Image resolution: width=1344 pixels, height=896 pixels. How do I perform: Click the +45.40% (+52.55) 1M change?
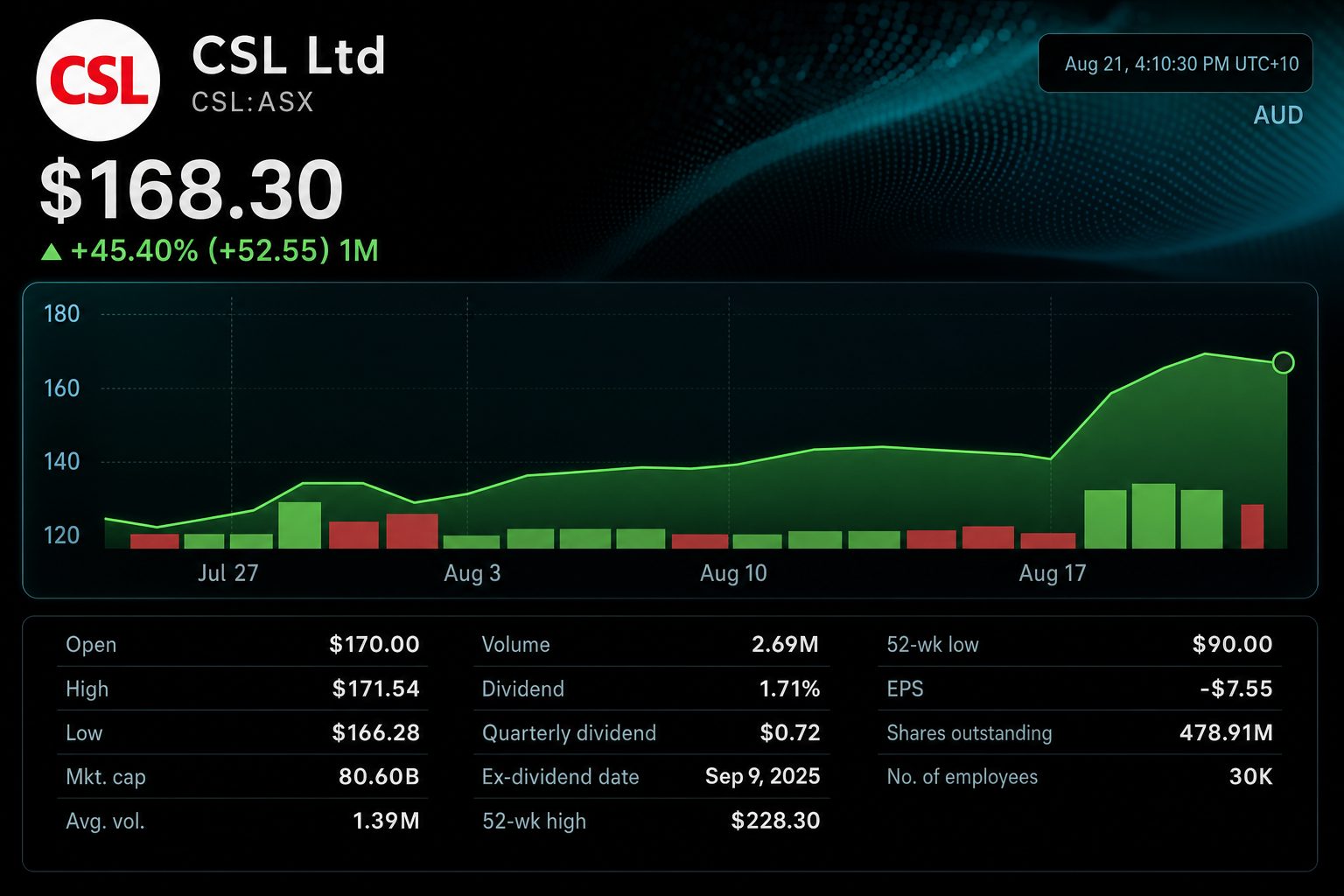coord(224,251)
